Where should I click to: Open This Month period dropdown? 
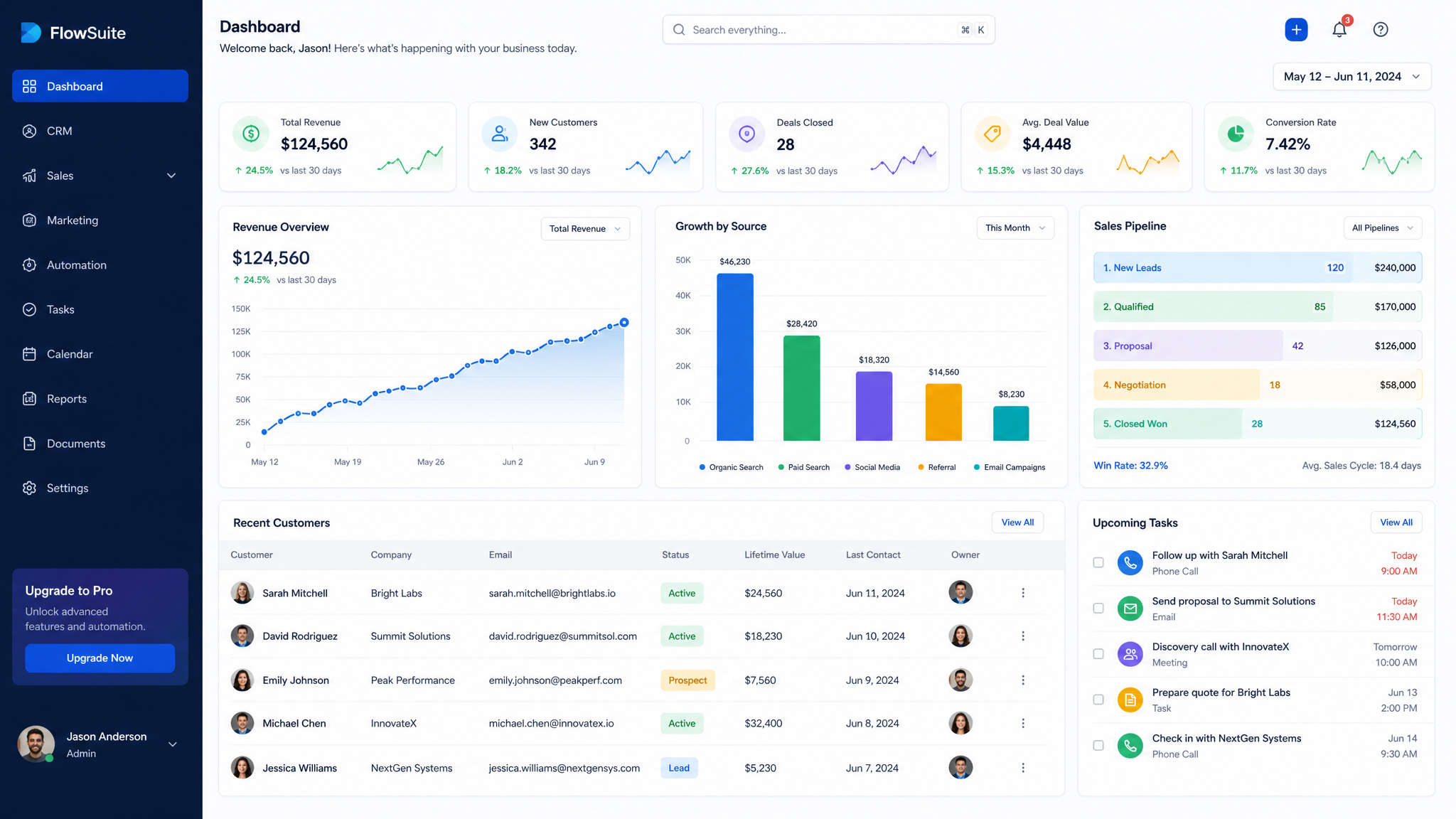(x=1015, y=228)
